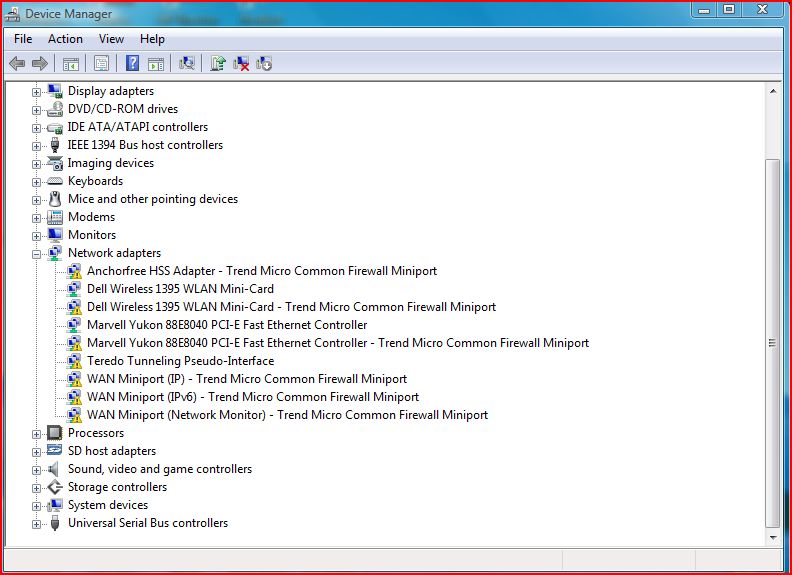
Task: Click warning icon of Teredo Tunneling Pseudo-Interface
Action: pos(74,361)
